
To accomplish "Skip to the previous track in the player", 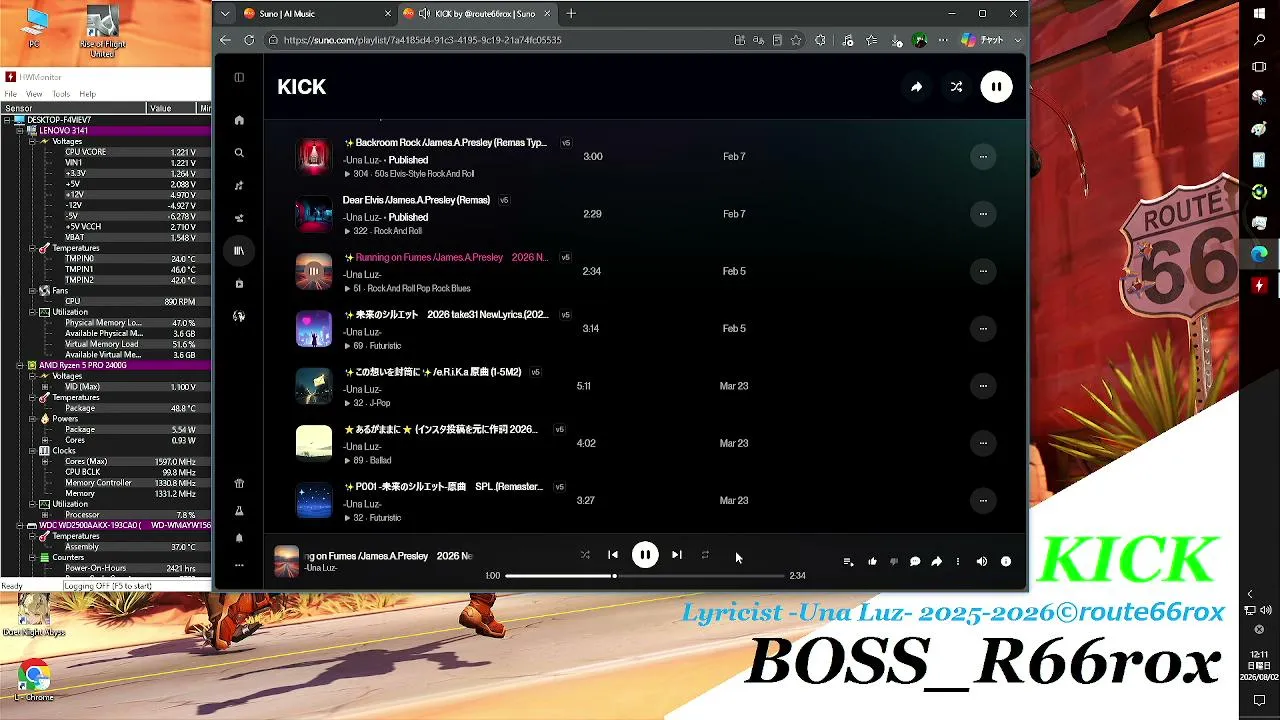I will (613, 555).
